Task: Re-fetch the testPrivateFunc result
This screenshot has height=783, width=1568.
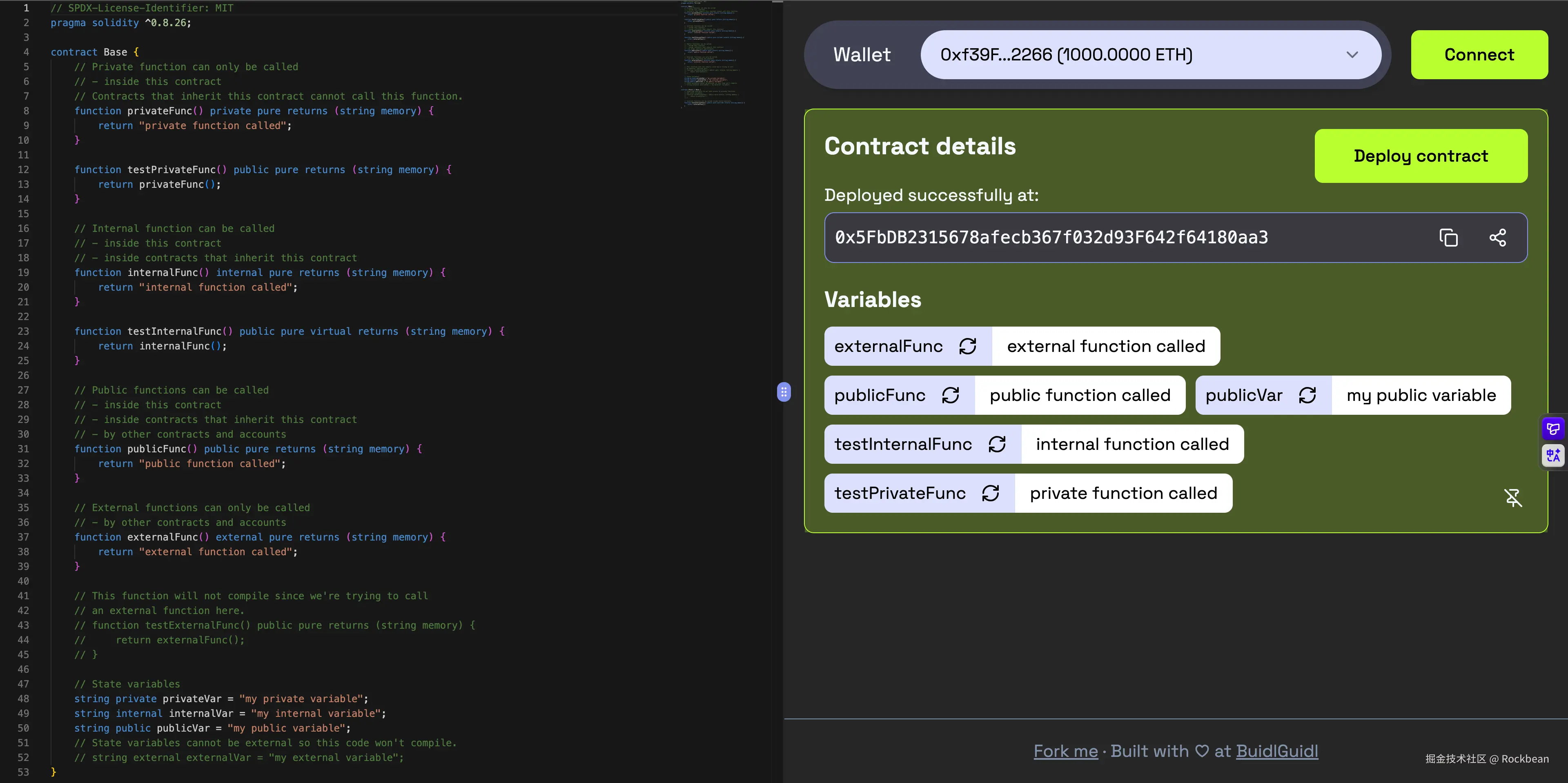Action: (x=991, y=493)
